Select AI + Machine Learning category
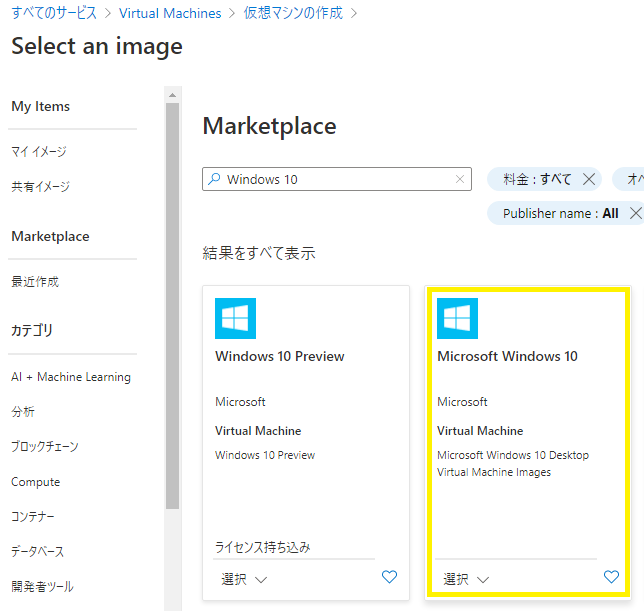Image resolution: width=644 pixels, height=611 pixels. tap(71, 377)
